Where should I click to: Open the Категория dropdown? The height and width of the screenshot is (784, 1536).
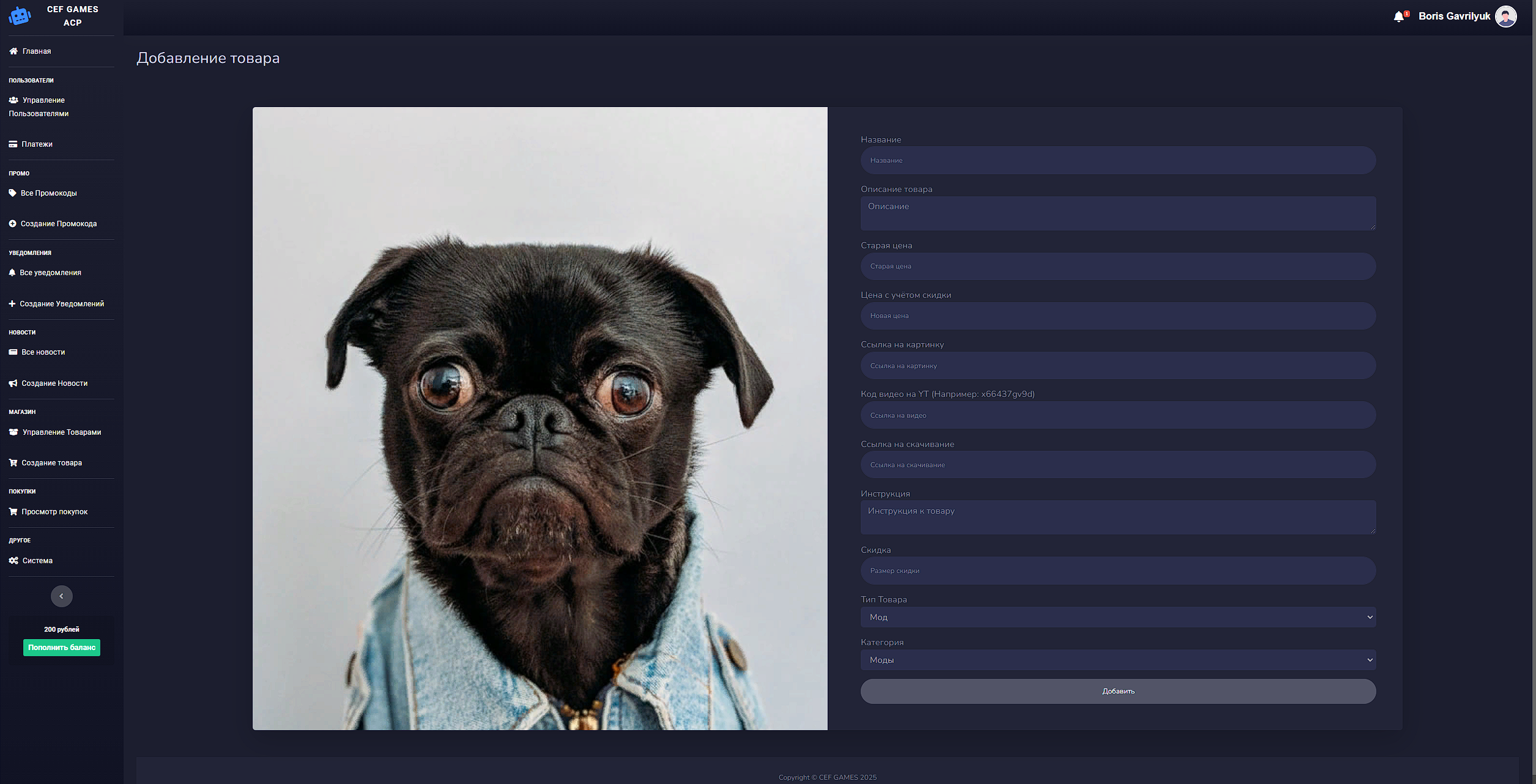[1118, 660]
